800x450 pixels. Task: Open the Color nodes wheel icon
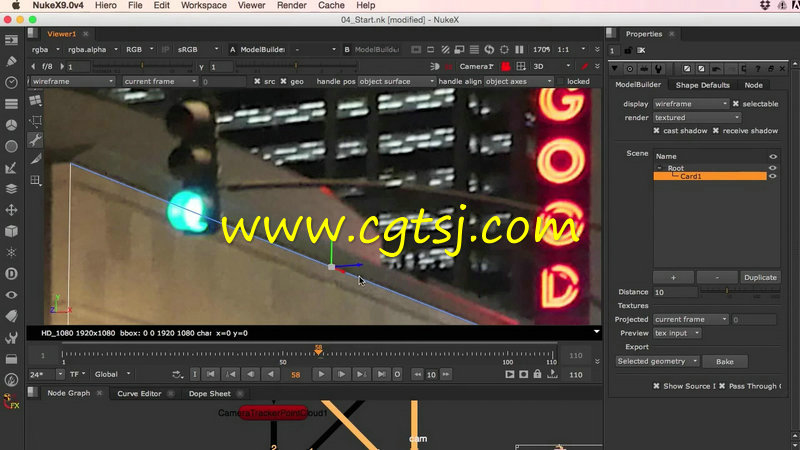(11, 125)
